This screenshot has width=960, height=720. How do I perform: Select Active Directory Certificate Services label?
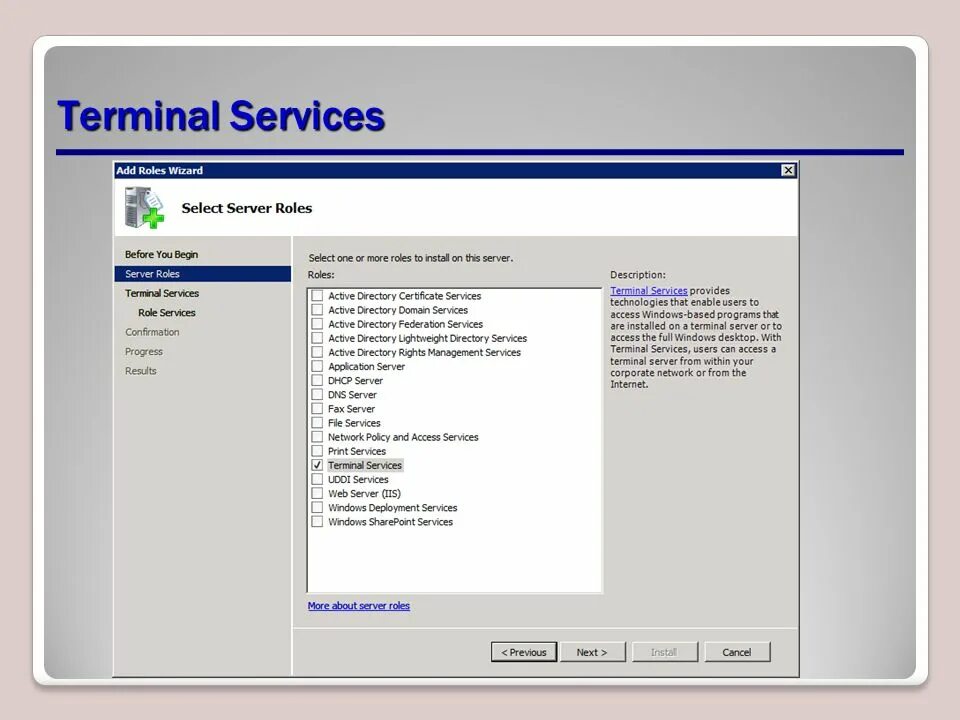(405, 296)
